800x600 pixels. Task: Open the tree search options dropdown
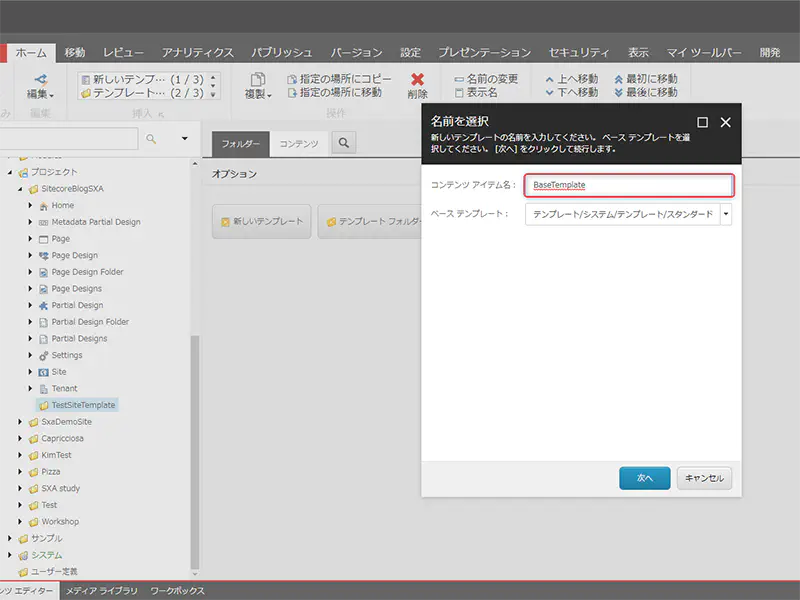(185, 139)
